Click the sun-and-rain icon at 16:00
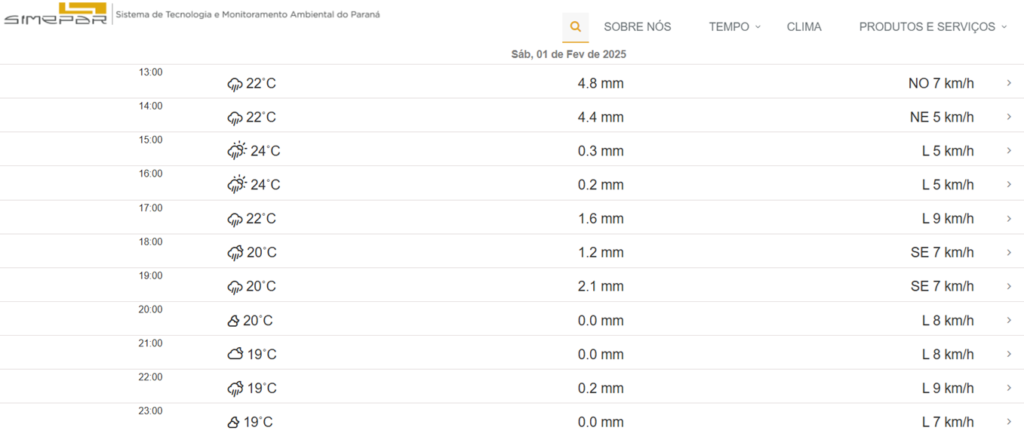The width and height of the screenshot is (1024, 443). click(x=237, y=185)
